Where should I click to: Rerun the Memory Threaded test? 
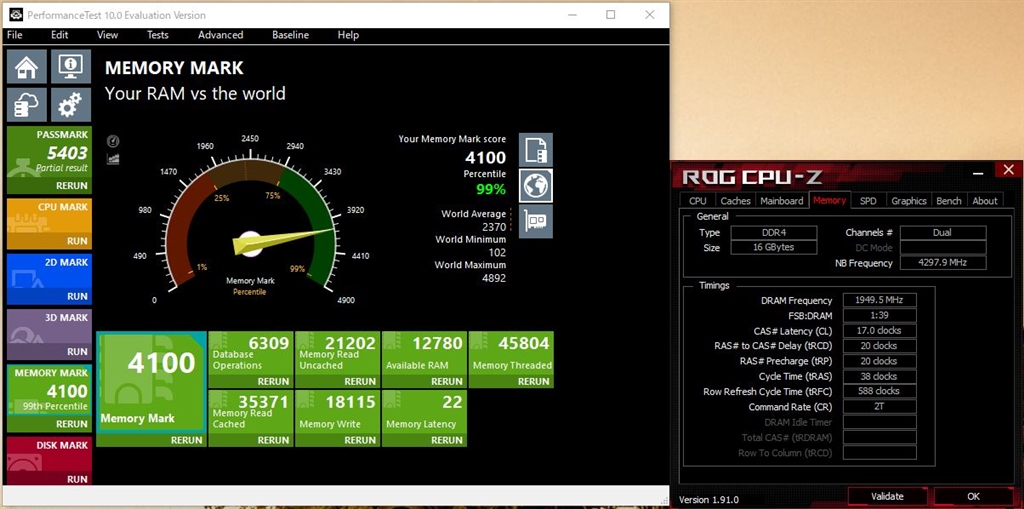coord(534,382)
